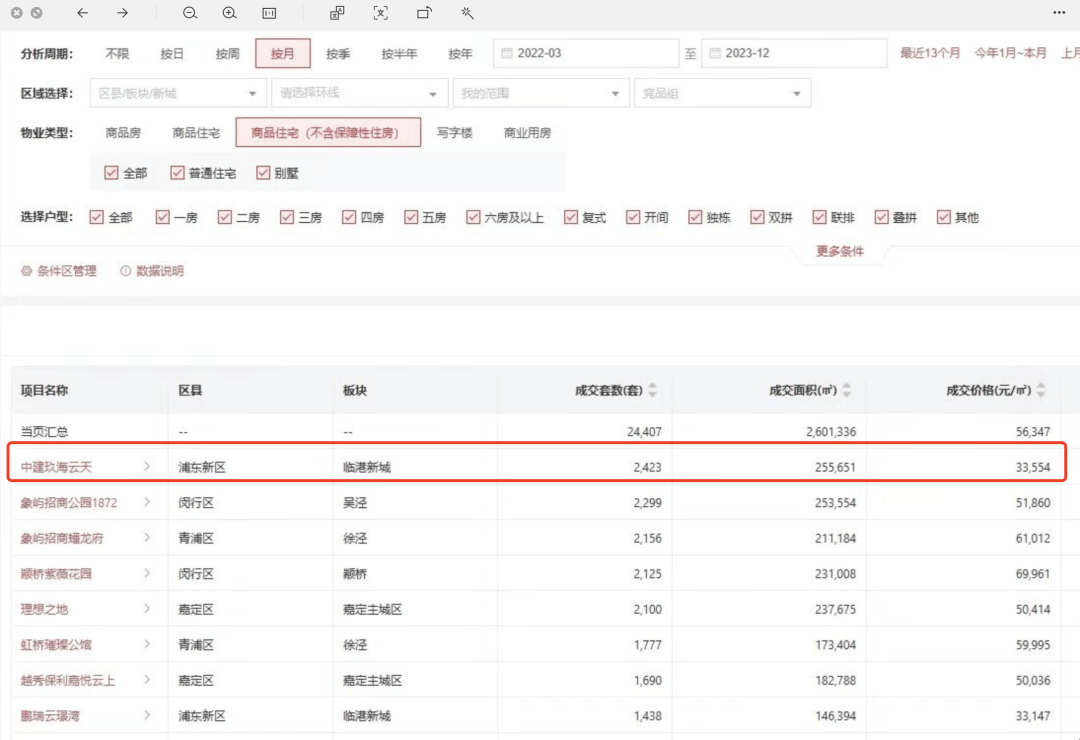
Task: Open the 竞品组 dropdown
Action: point(722,93)
